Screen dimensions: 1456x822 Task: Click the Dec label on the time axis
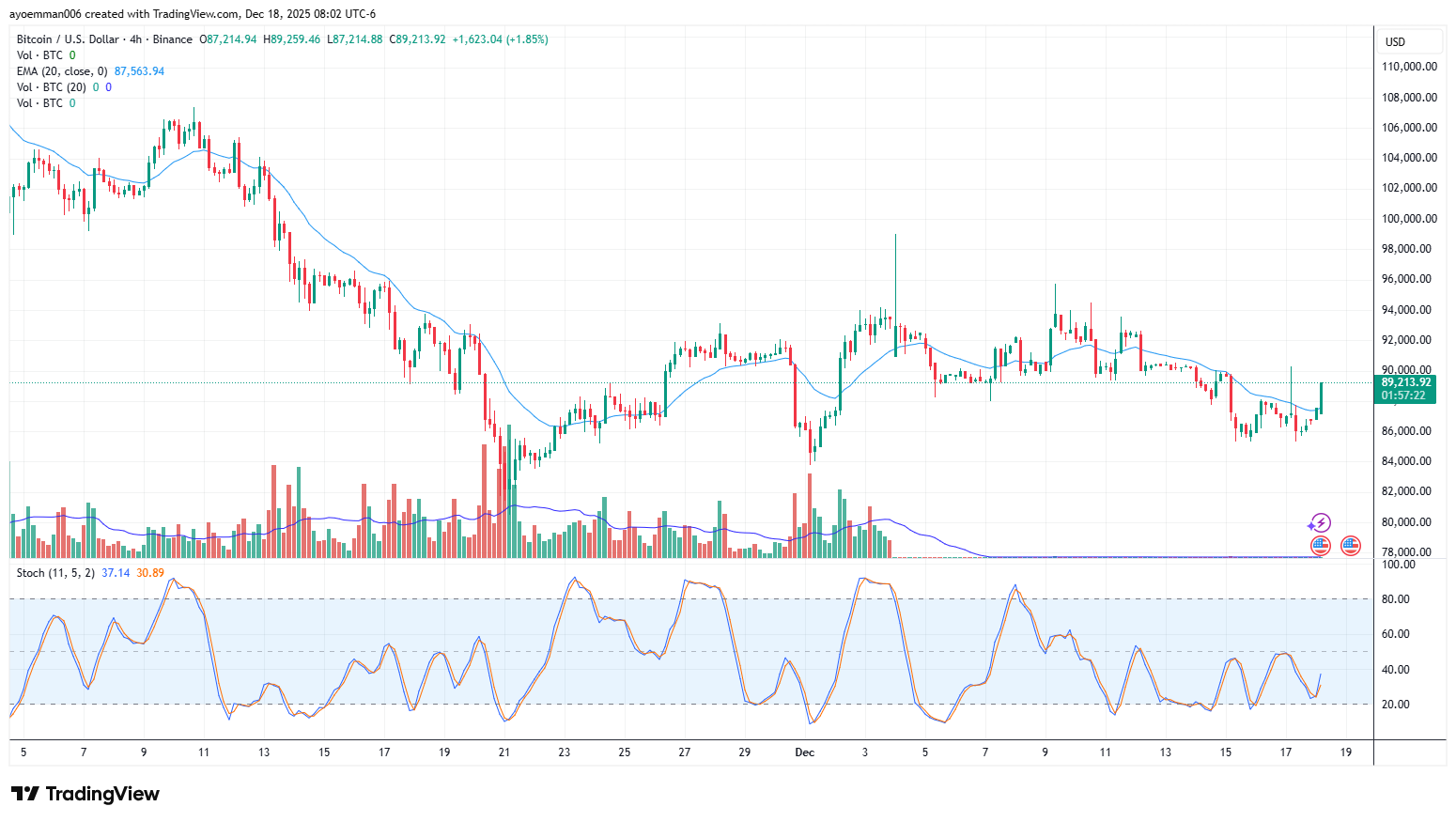click(804, 752)
